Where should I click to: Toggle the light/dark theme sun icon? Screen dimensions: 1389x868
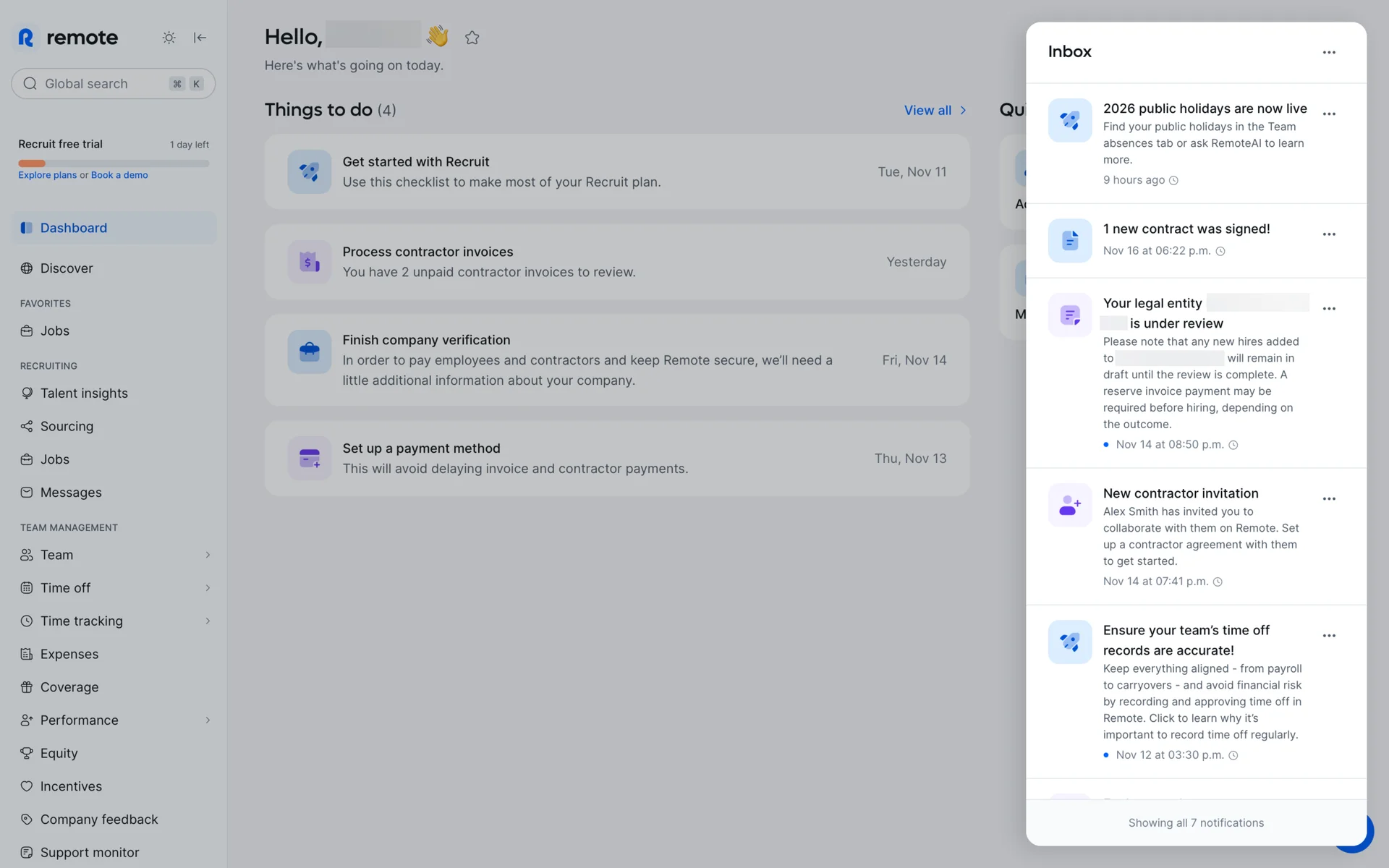169,38
